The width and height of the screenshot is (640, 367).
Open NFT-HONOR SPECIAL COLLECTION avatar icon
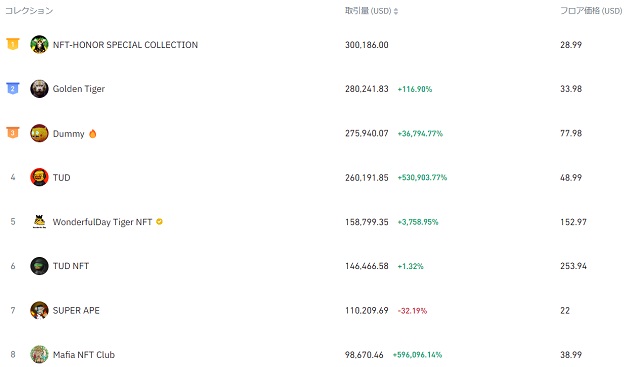tap(39, 44)
